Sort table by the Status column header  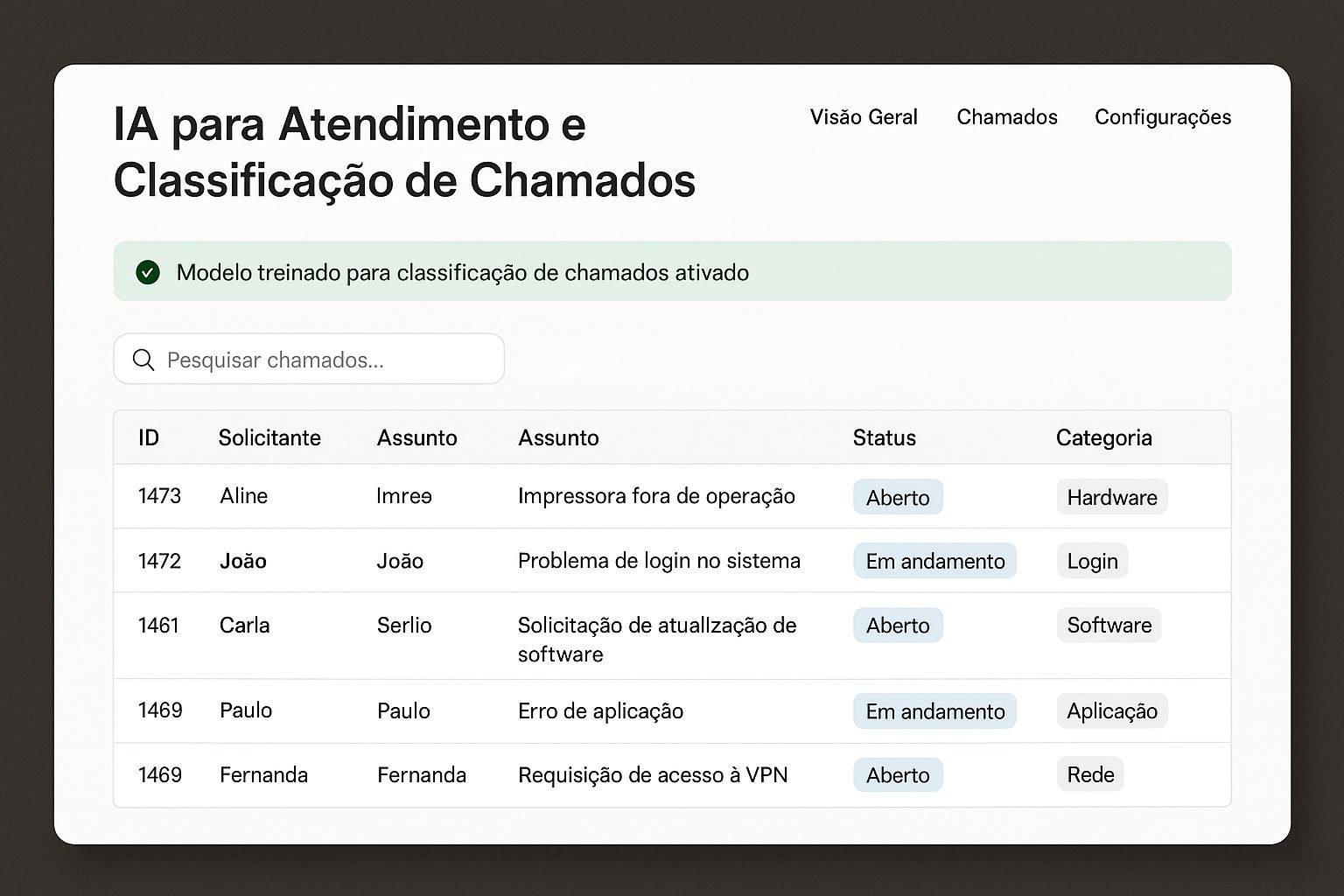[x=884, y=437]
